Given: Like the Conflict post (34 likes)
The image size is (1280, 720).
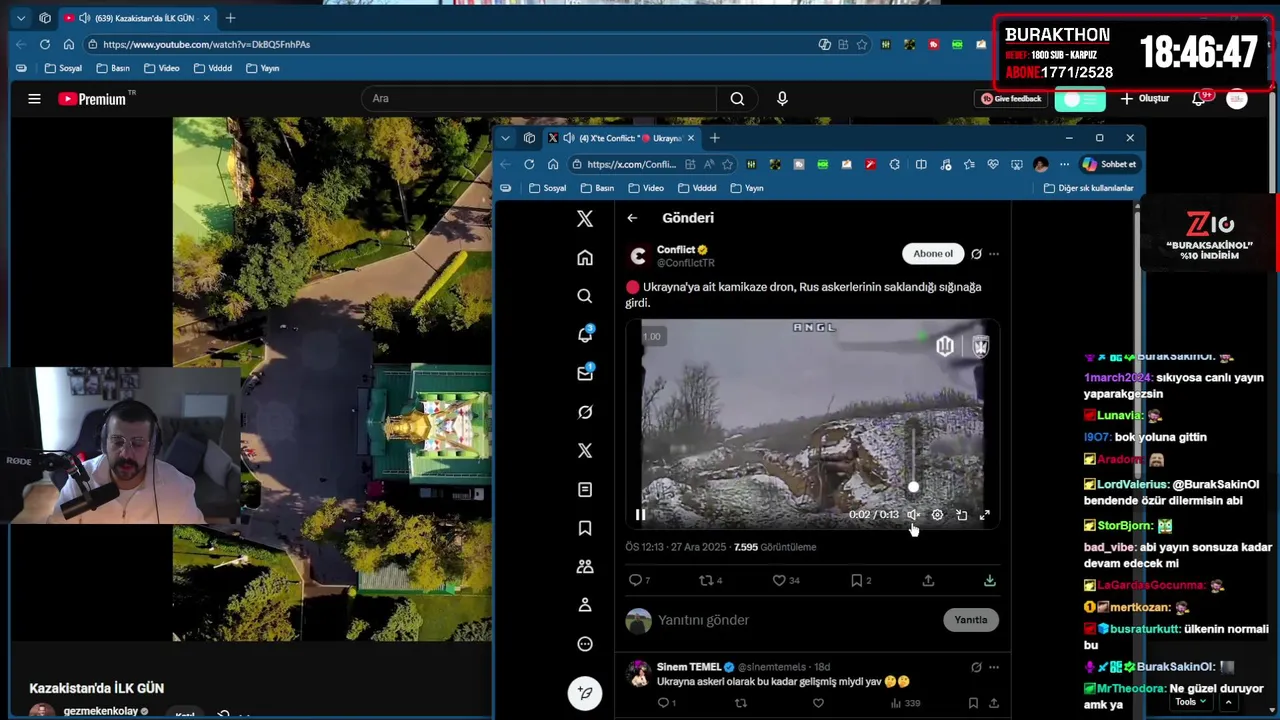Looking at the screenshot, I should point(786,580).
